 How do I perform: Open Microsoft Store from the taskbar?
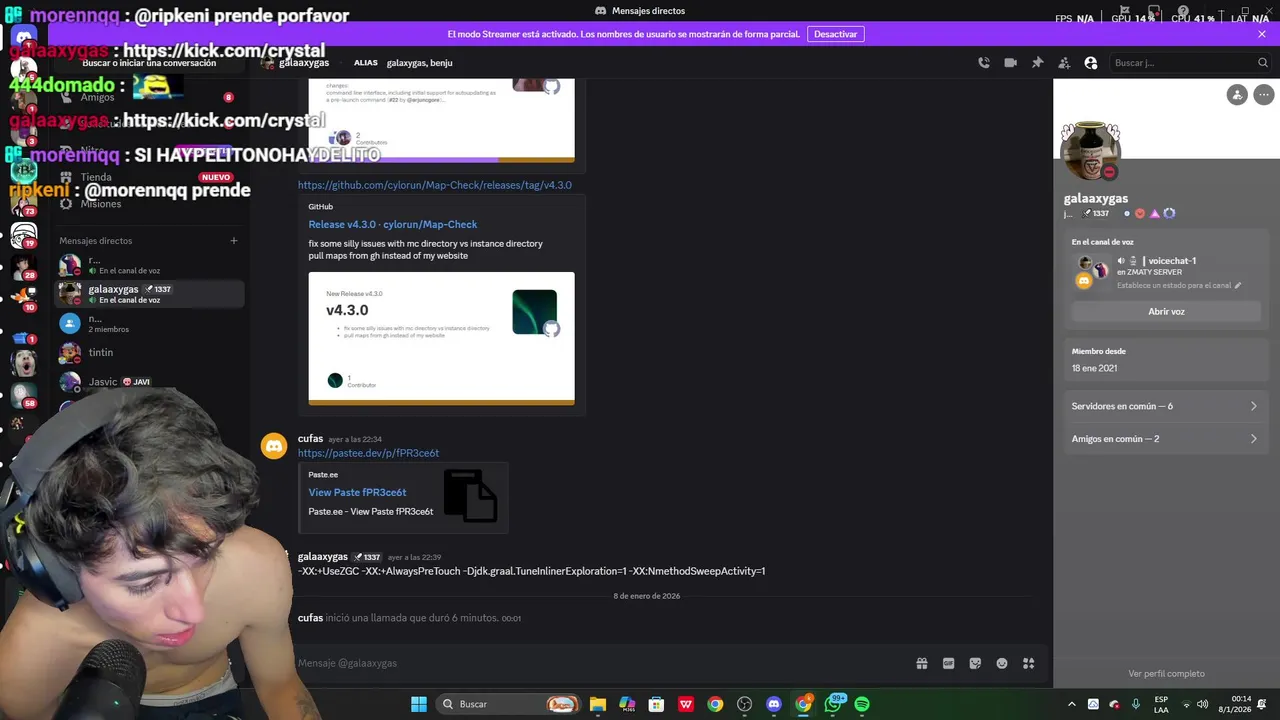[x=656, y=704]
